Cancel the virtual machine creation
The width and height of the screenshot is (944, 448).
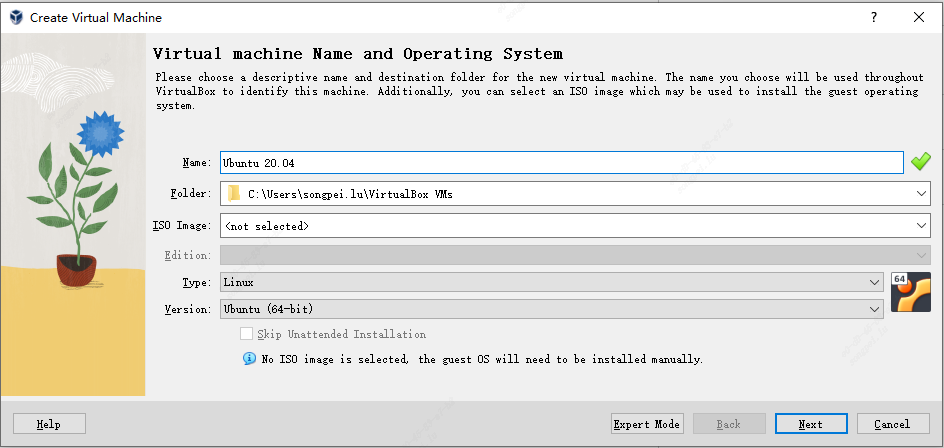893,424
